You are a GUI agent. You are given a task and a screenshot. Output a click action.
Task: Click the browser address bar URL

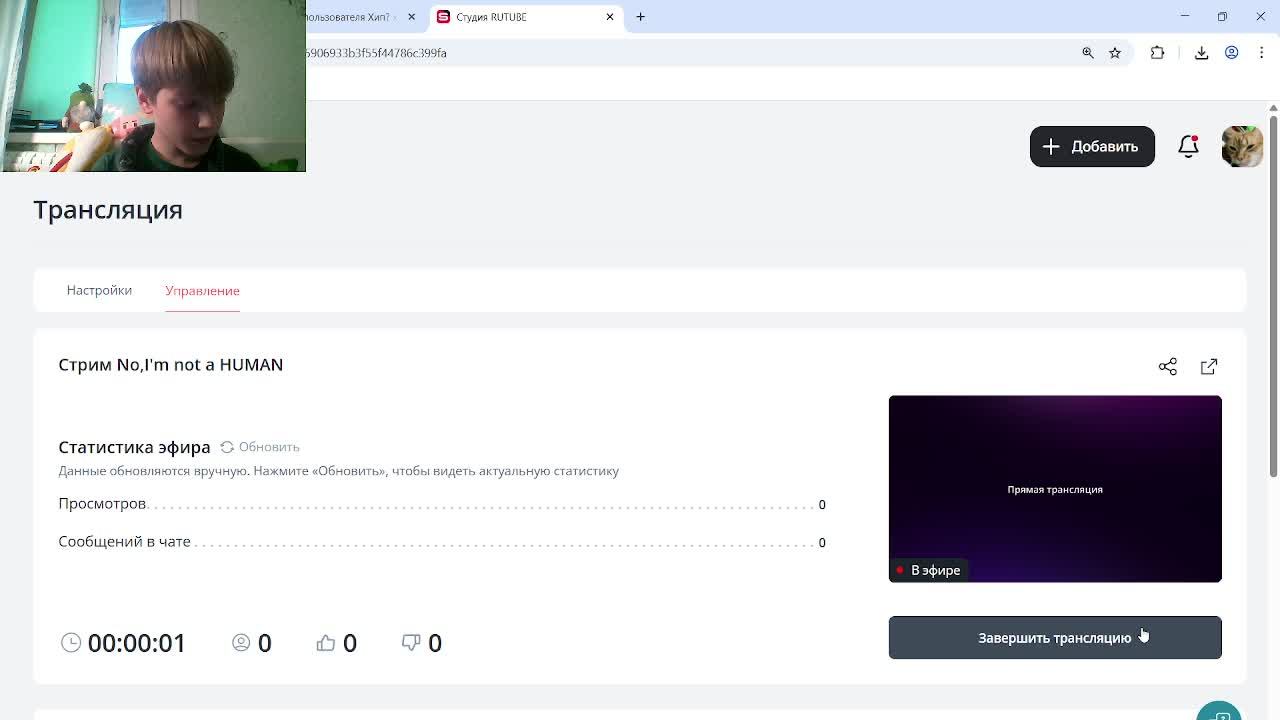click(376, 53)
